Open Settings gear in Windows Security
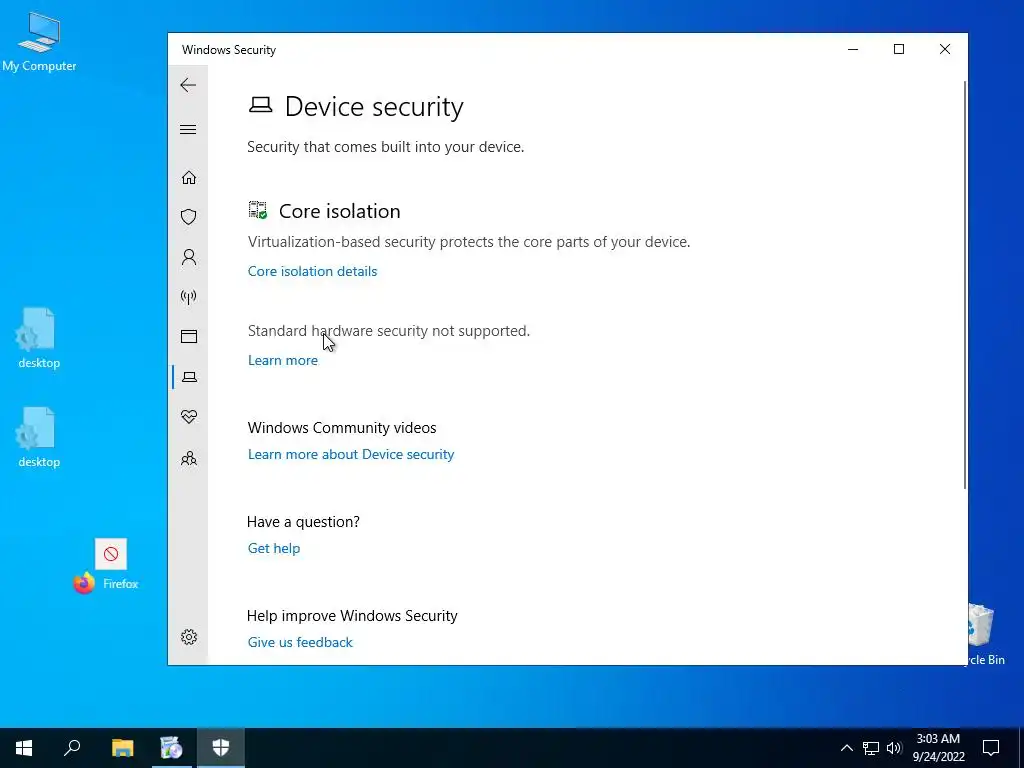 (189, 637)
